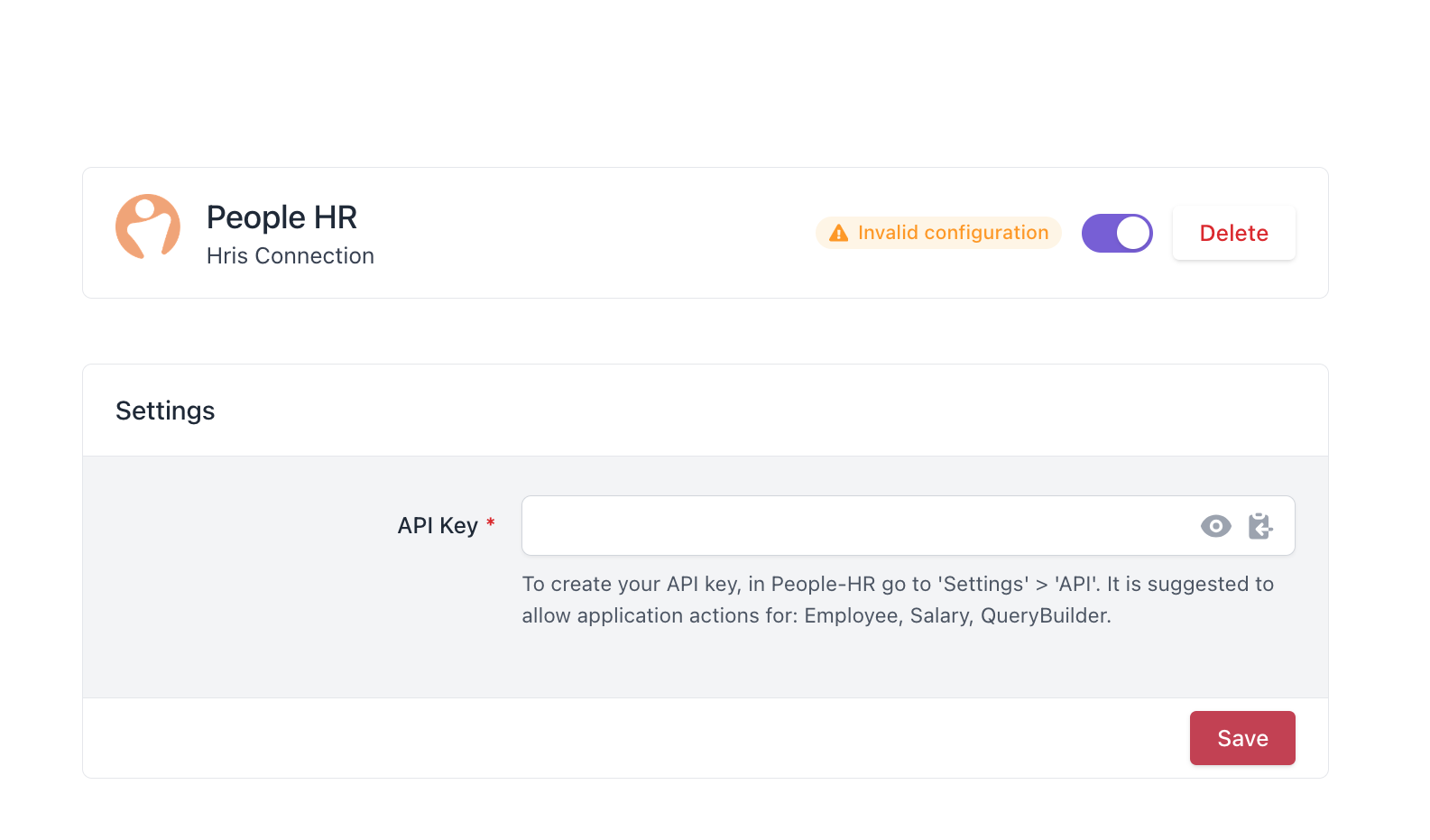
Task: Click the API key help text
Action: pyautogui.click(x=898, y=600)
